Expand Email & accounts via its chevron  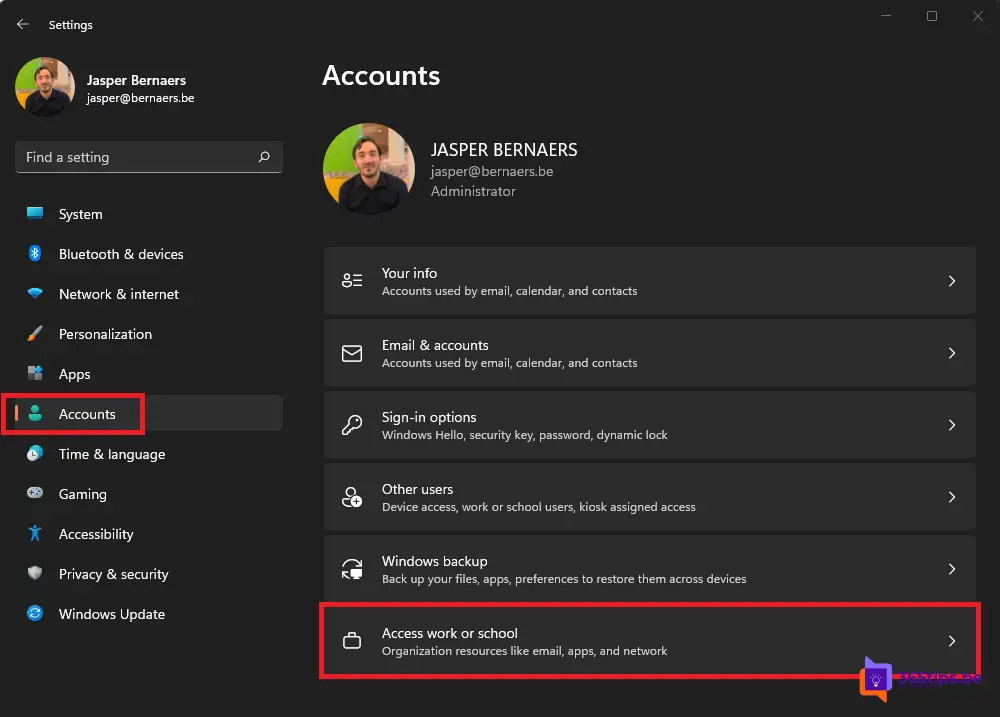[x=952, y=353]
